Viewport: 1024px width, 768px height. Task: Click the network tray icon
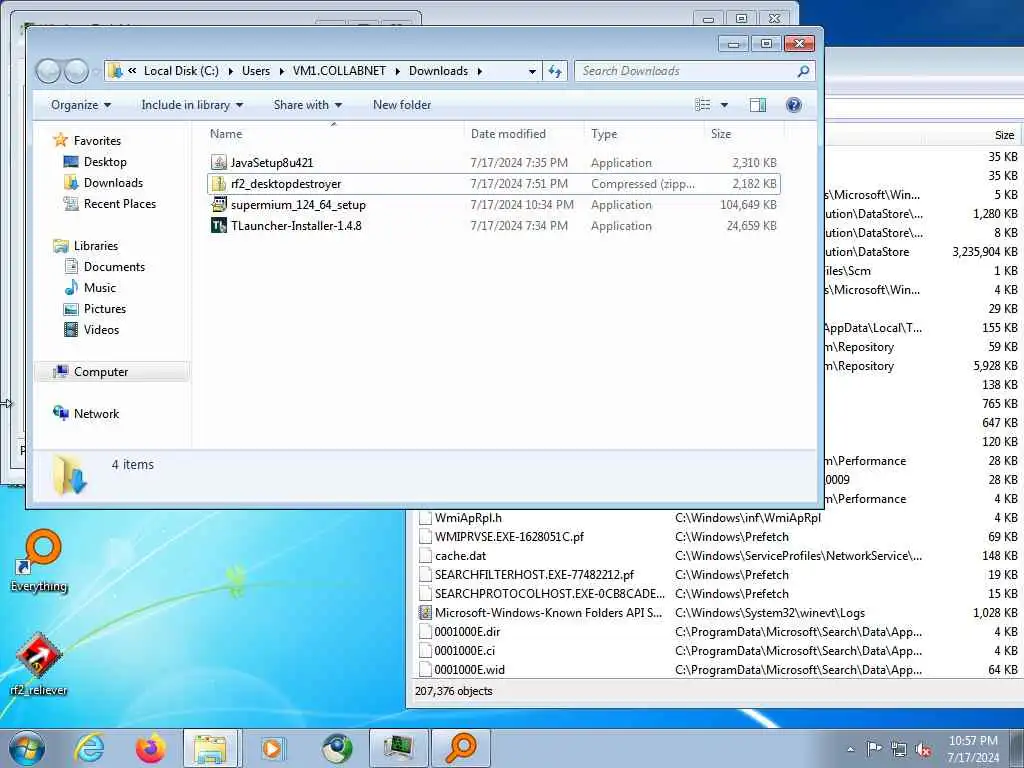pos(899,750)
